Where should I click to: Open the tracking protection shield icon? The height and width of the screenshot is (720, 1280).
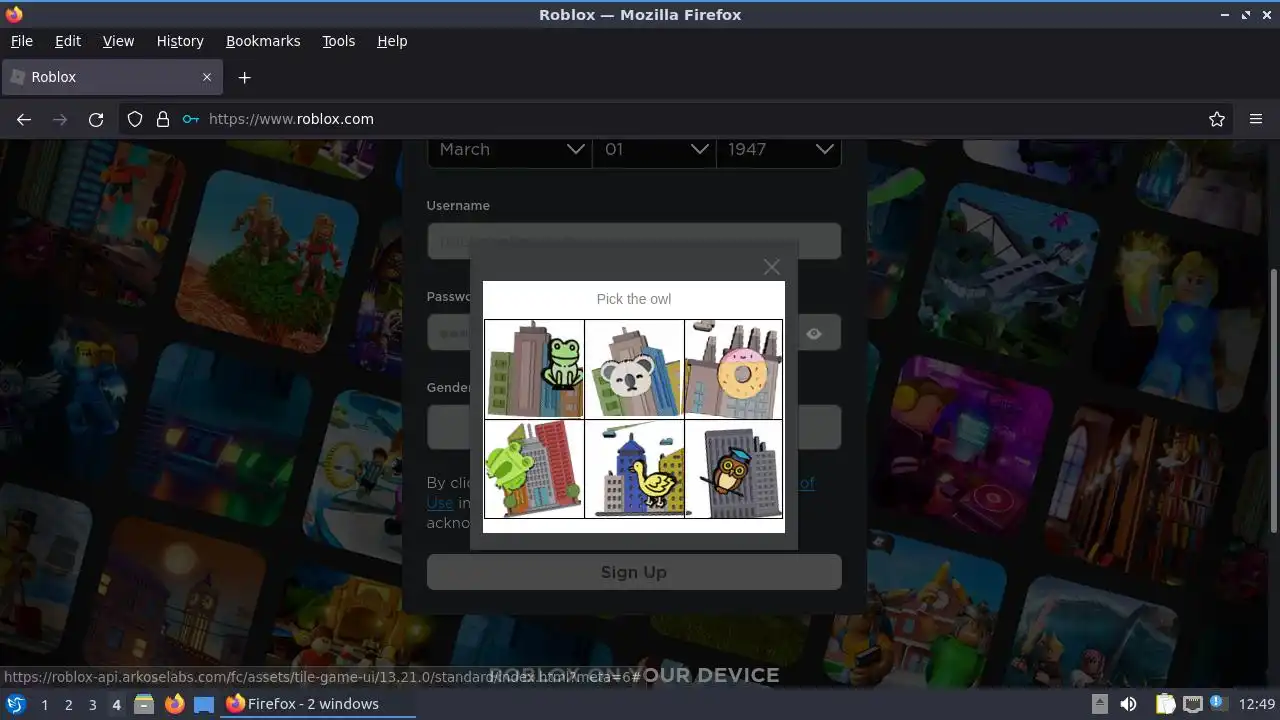coord(135,119)
